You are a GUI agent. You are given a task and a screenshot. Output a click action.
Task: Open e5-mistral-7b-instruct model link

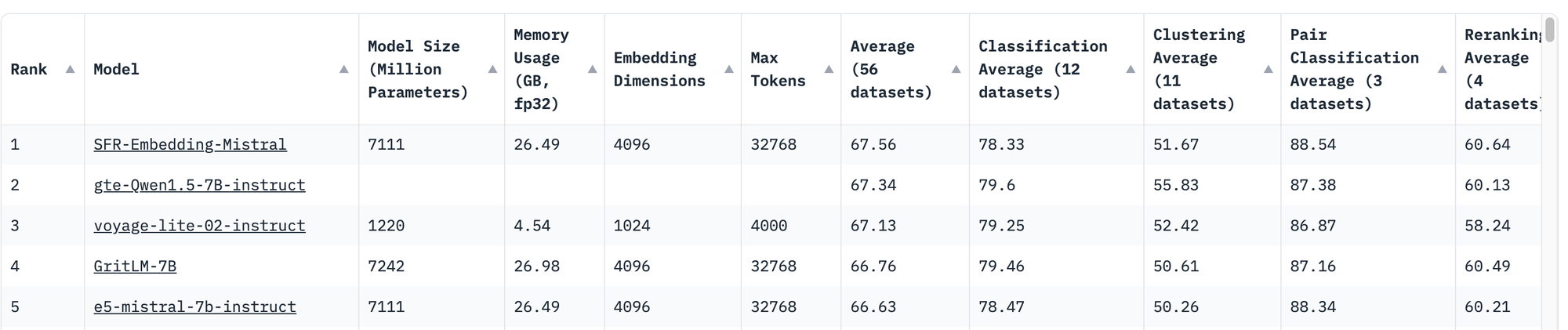tap(194, 307)
